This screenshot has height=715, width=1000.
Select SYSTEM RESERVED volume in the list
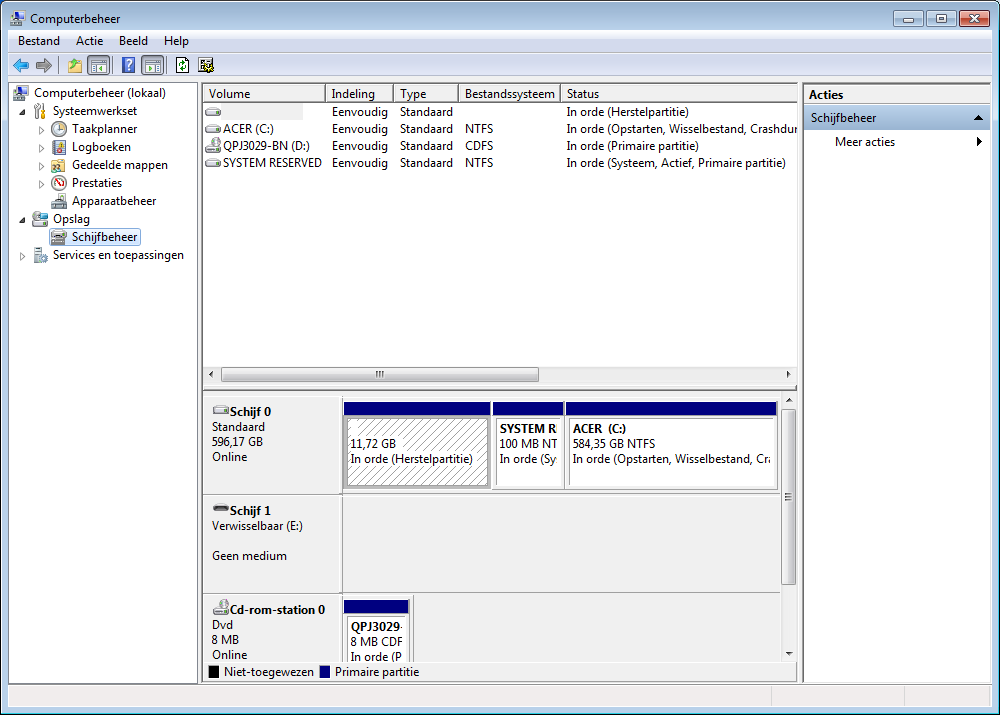pos(271,163)
